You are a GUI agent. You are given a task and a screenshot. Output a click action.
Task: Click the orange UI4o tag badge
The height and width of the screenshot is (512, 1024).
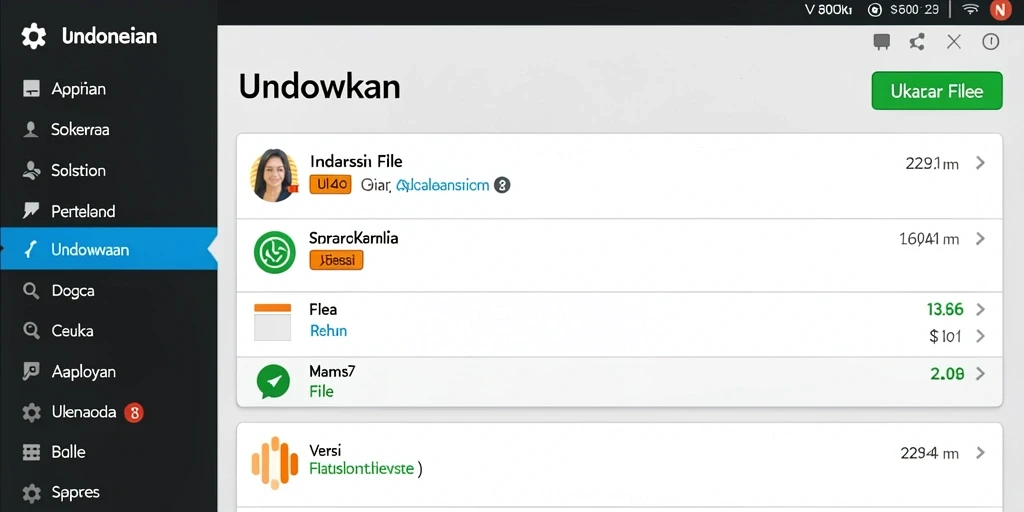[x=330, y=185]
